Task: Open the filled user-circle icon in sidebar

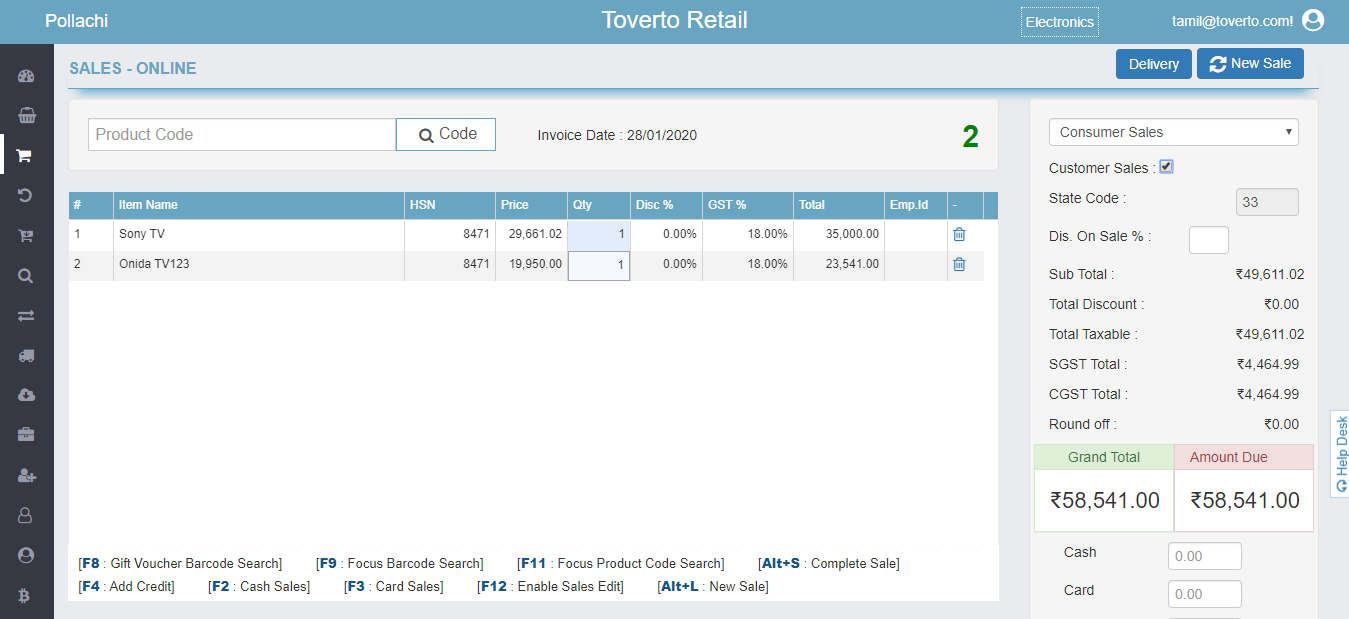Action: [26, 555]
